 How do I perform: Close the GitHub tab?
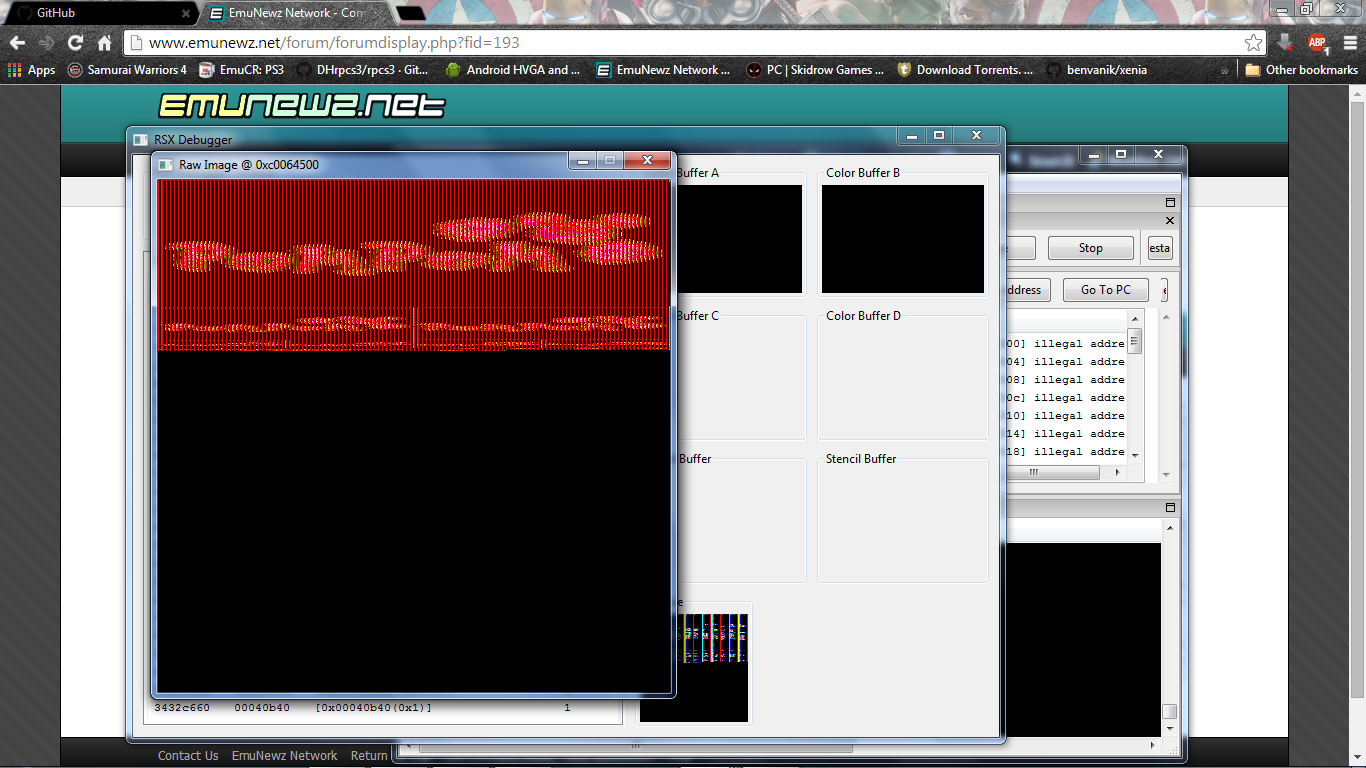(x=185, y=13)
